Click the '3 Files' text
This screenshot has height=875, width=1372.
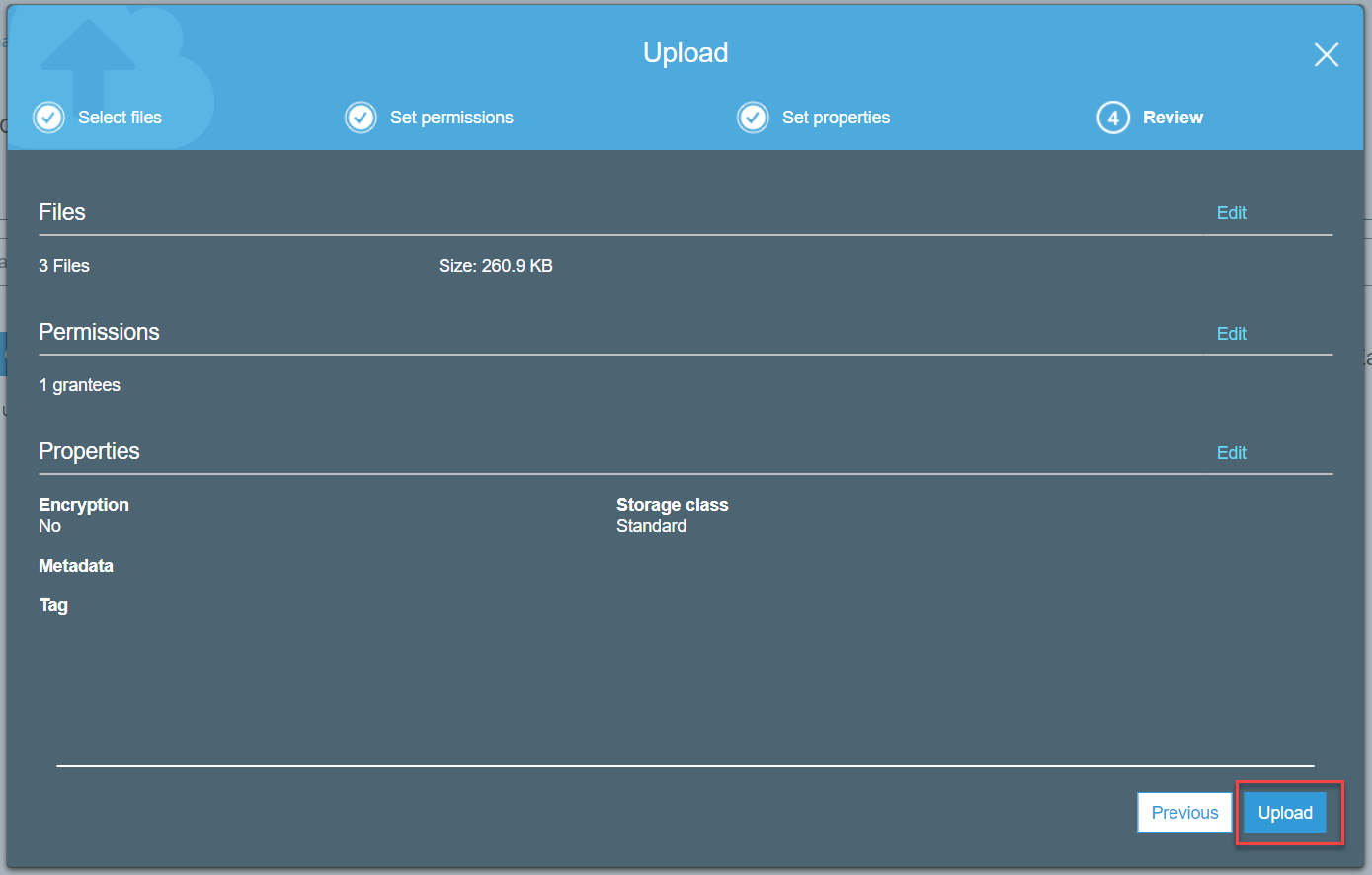[64, 266]
